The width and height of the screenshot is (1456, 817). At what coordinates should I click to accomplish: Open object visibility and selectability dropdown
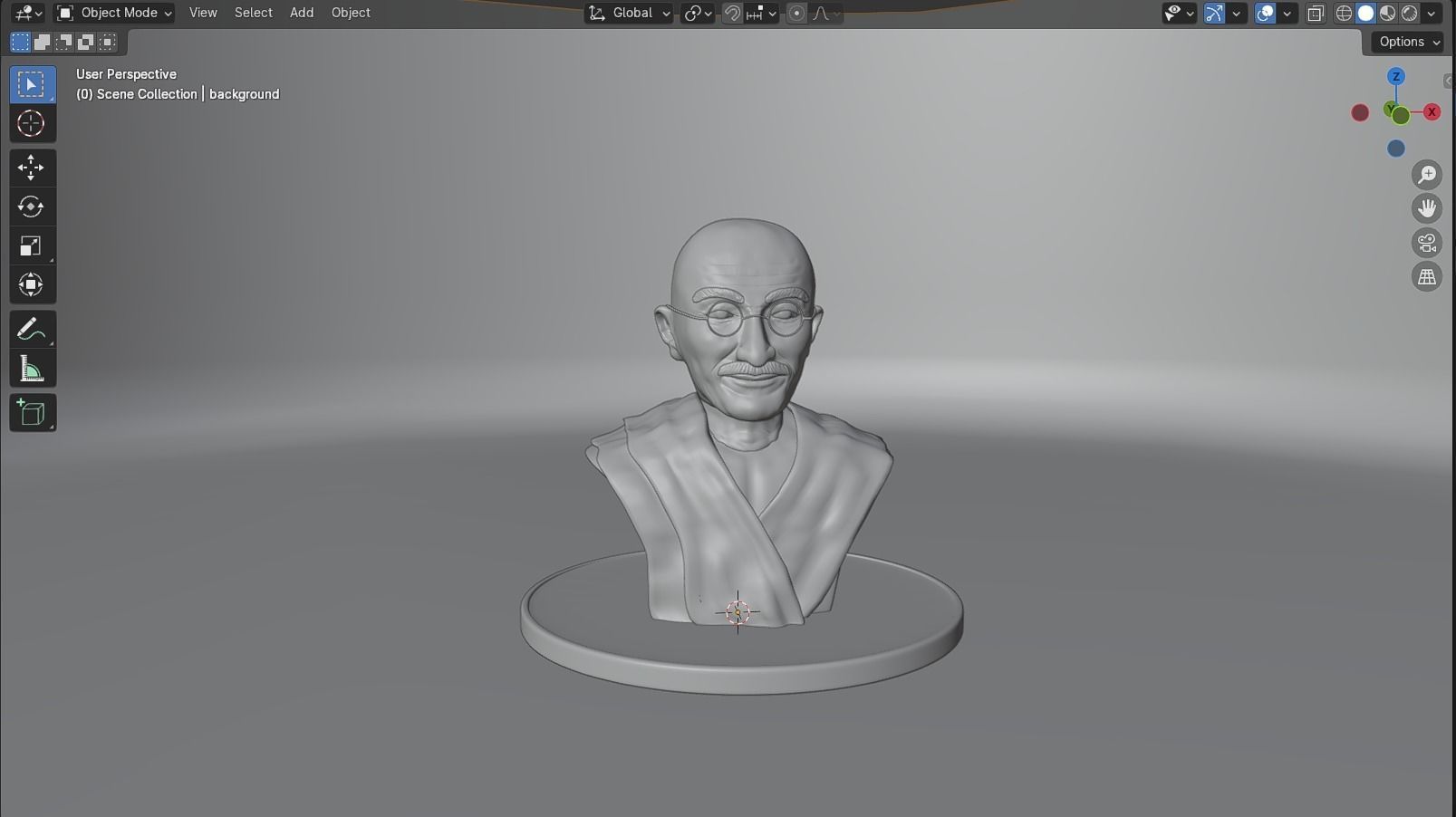pyautogui.click(x=1180, y=13)
